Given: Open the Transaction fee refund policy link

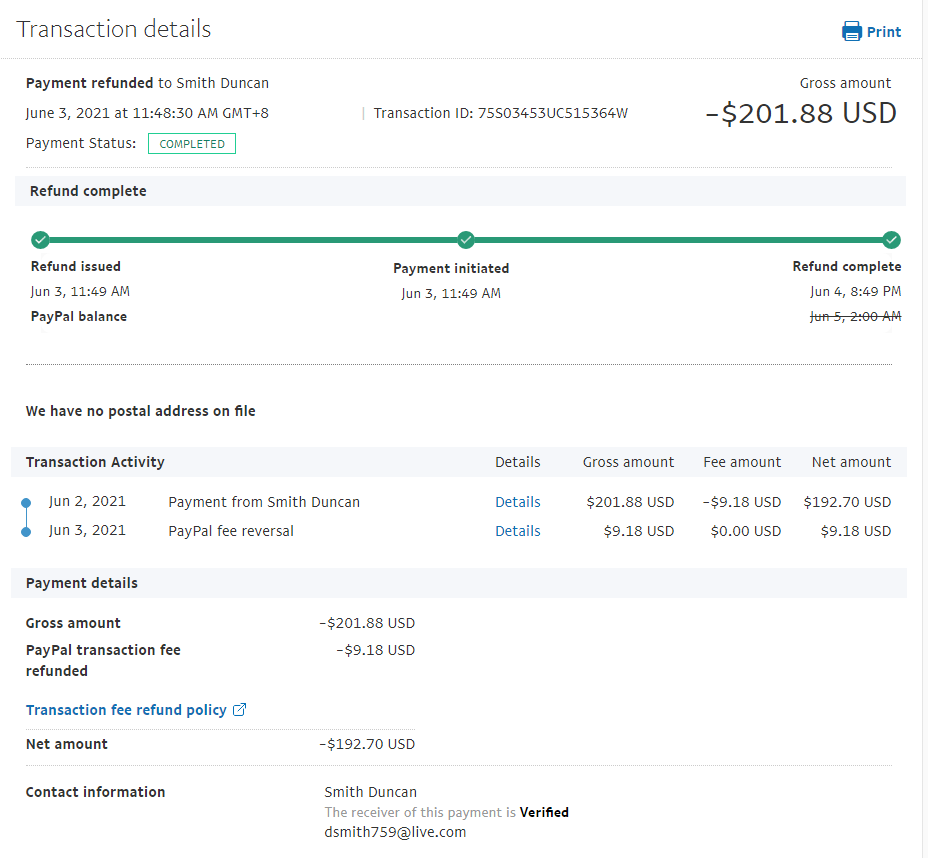Looking at the screenshot, I should (x=126, y=710).
